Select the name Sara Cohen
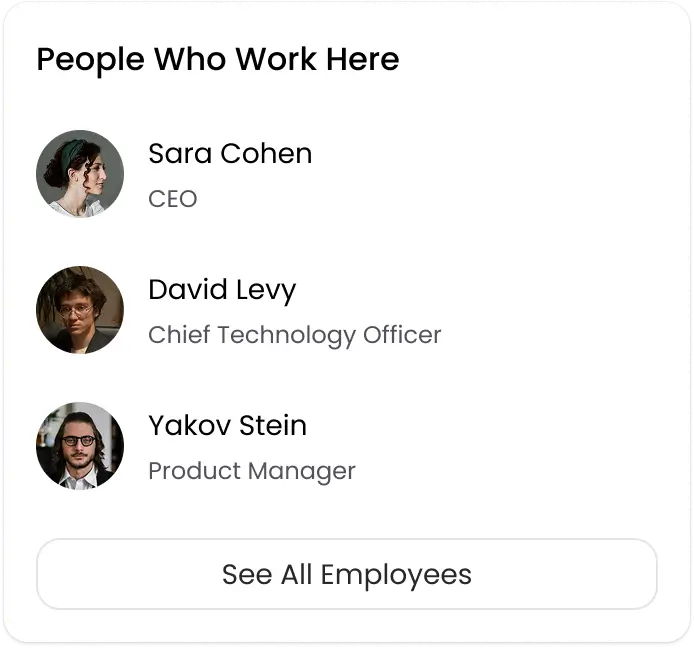Screen dimensions: 694x648 point(230,154)
